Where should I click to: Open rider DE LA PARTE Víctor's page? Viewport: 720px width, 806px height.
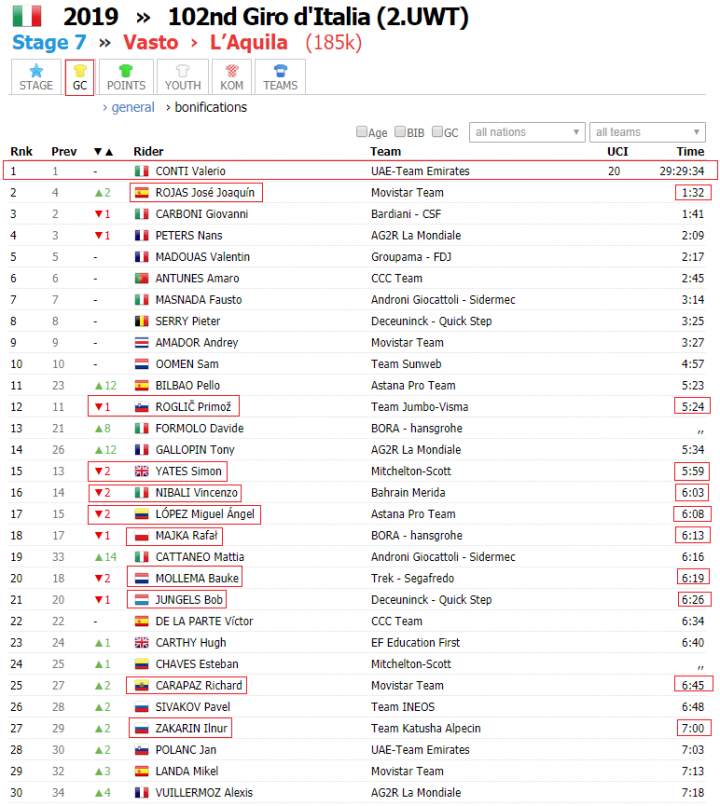(x=204, y=621)
